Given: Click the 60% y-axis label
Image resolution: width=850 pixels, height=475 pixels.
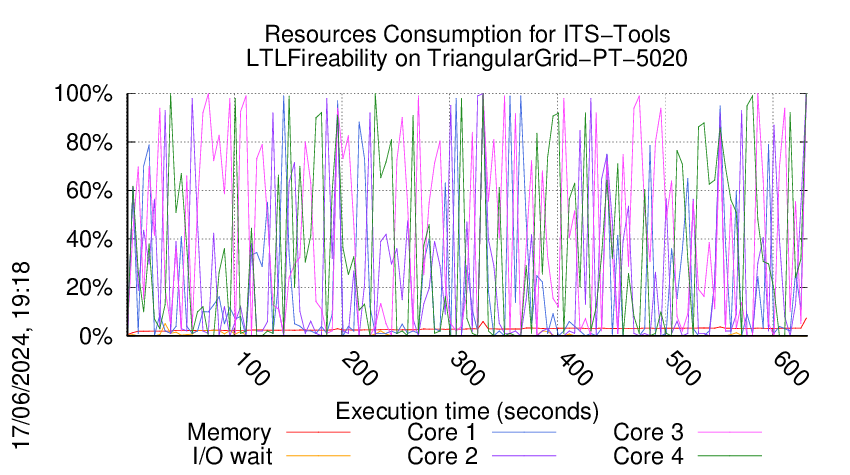Looking at the screenshot, I should pyautogui.click(x=89, y=191).
